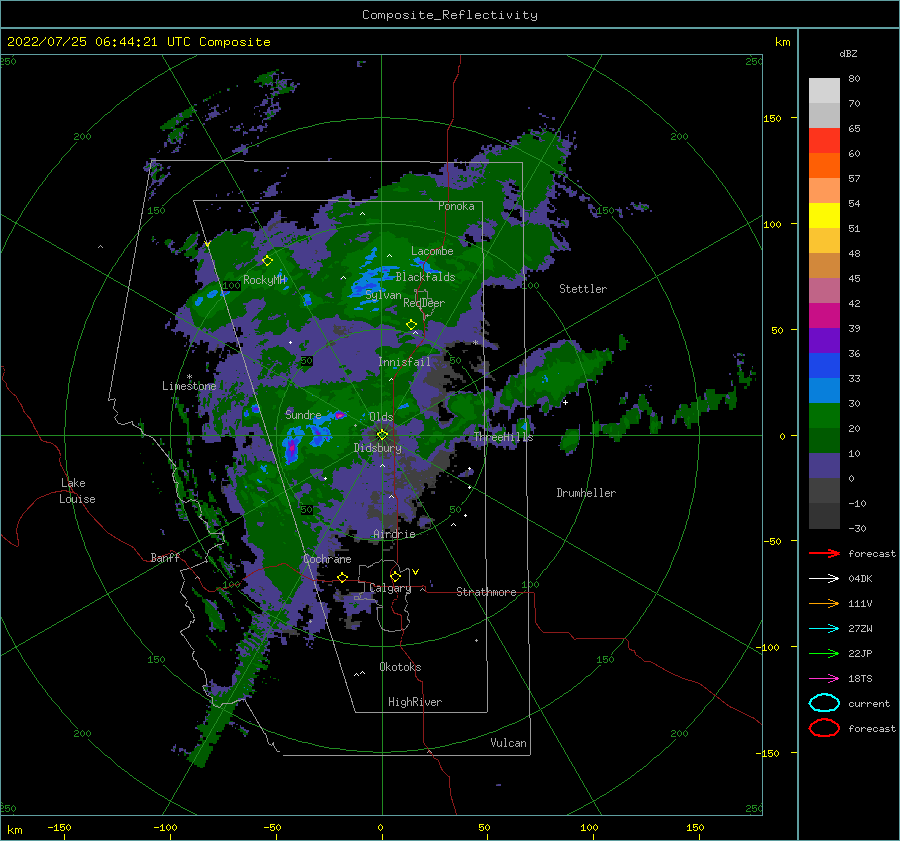Click the Composite_Reflectivity title
This screenshot has height=841, width=900.
pyautogui.click(x=450, y=15)
